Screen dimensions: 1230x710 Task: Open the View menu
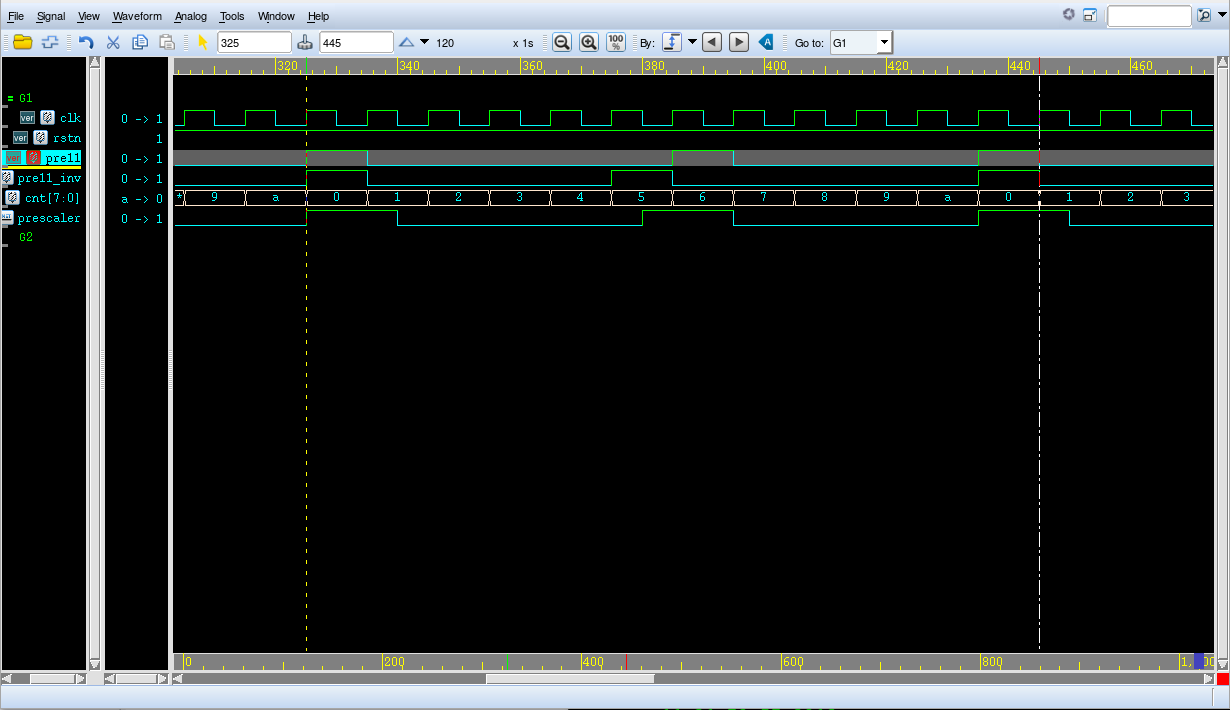point(89,16)
